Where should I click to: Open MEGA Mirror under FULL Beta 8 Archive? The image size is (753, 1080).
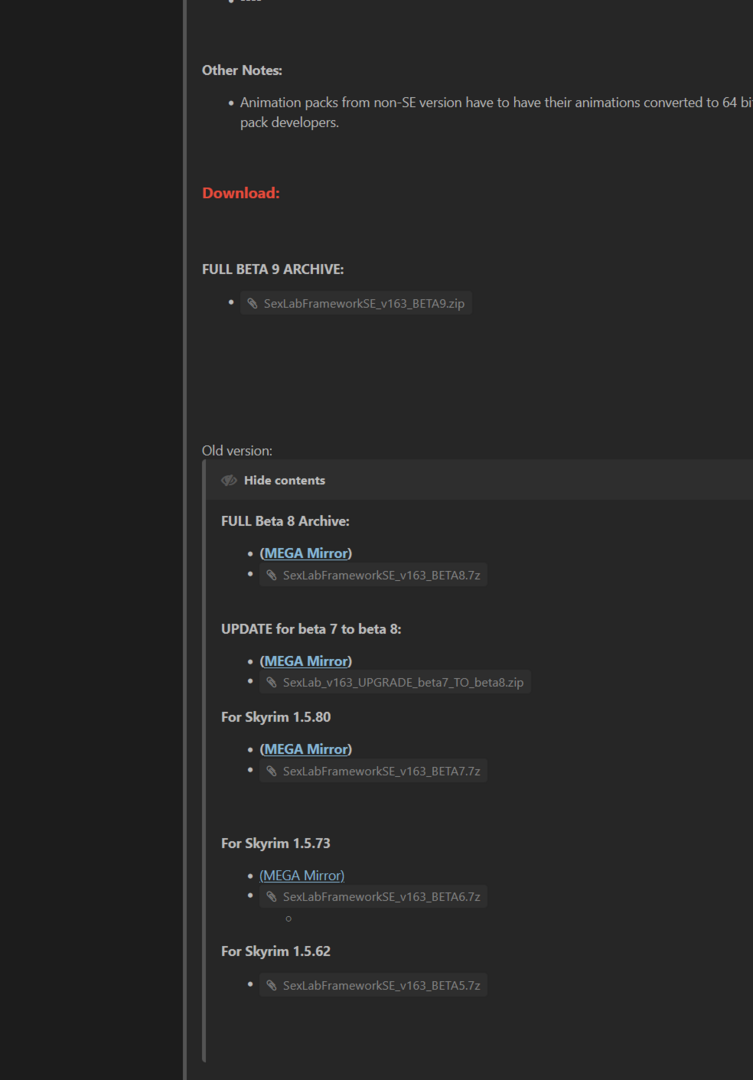point(306,553)
